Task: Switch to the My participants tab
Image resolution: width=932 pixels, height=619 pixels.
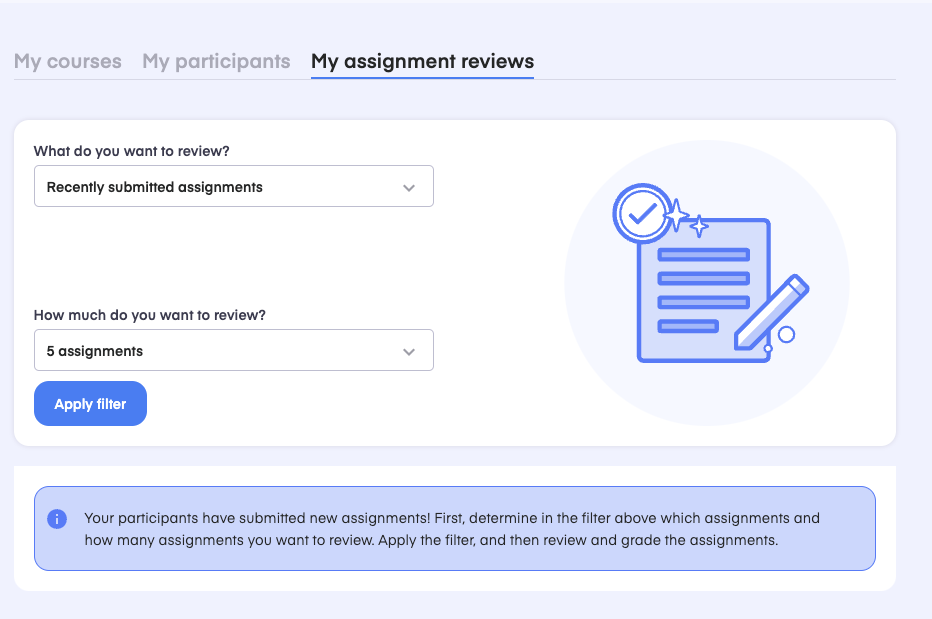Action: point(216,61)
